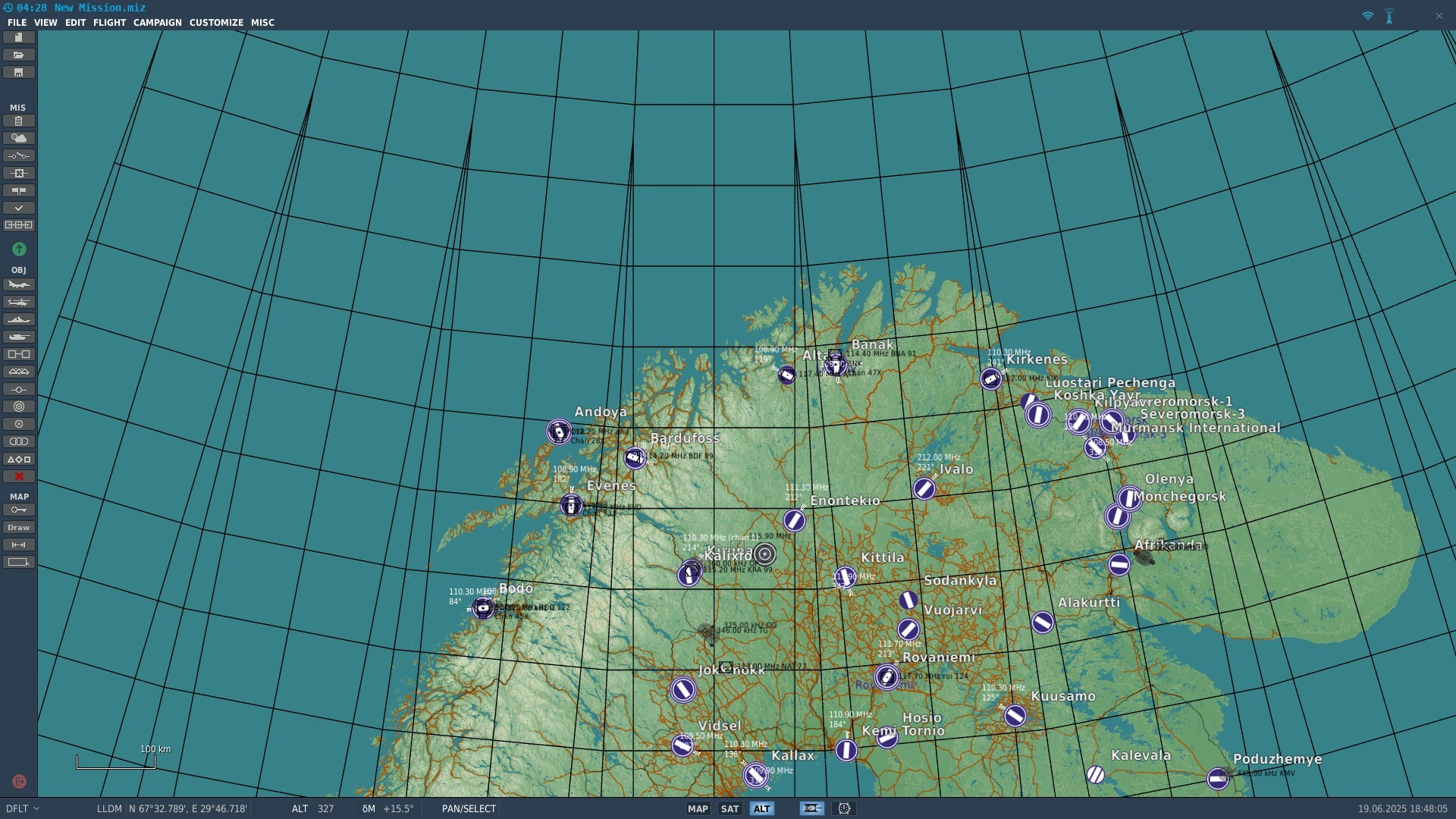Select the Enontekio airfield marker
1456x819 pixels.
point(794,521)
